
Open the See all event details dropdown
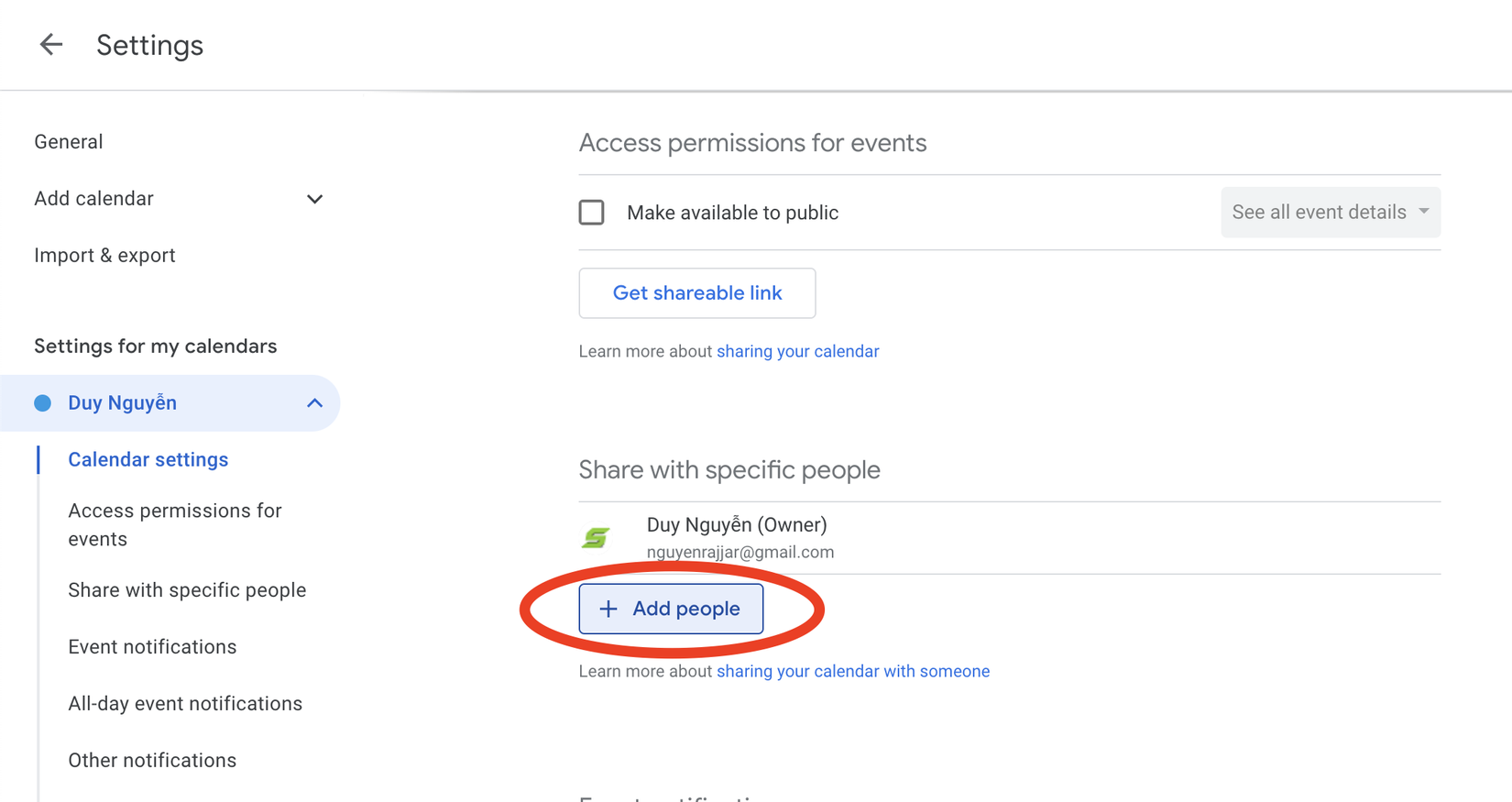pos(1330,213)
